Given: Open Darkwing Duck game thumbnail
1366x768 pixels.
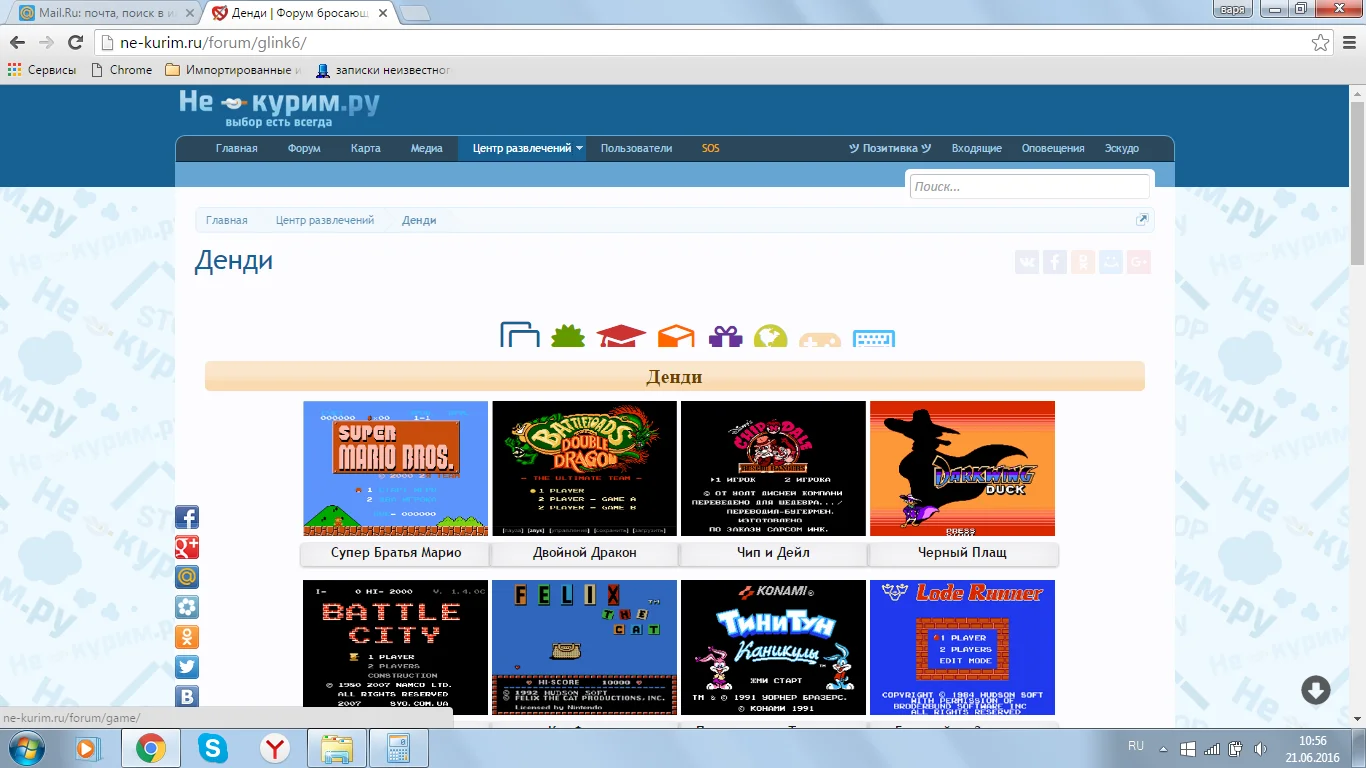Looking at the screenshot, I should (x=962, y=468).
